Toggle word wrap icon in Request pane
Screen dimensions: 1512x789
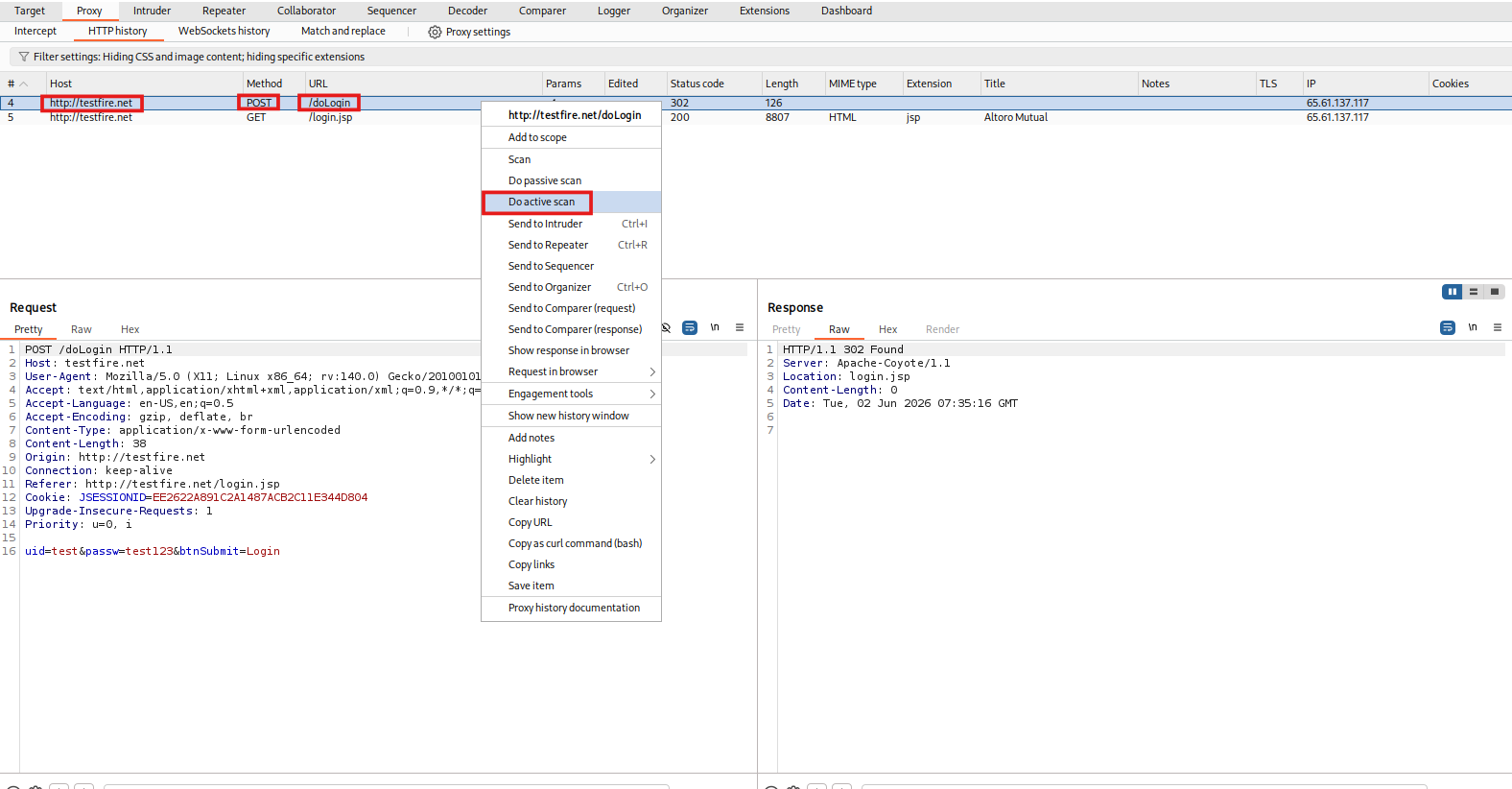[690, 327]
